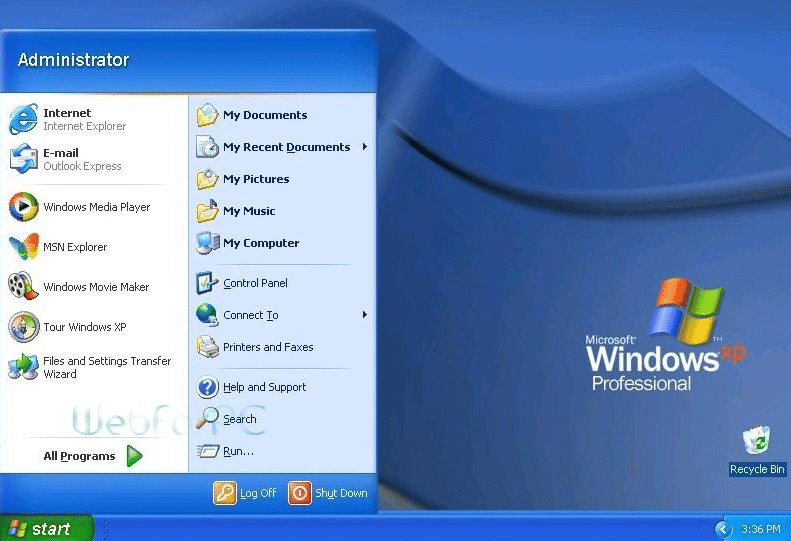
Task: Click the red Shut Down power icon
Action: tap(300, 493)
